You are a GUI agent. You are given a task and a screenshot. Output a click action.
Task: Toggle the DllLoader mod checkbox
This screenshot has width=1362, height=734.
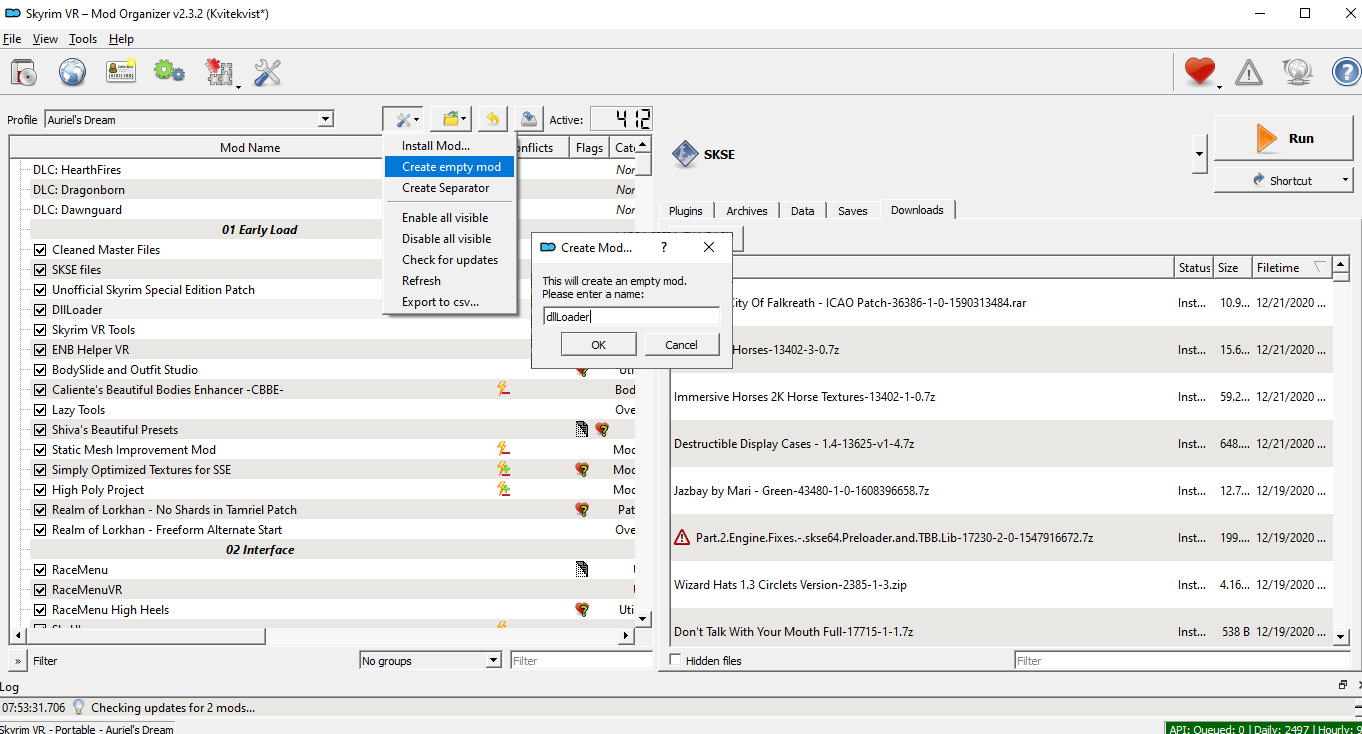pos(40,310)
